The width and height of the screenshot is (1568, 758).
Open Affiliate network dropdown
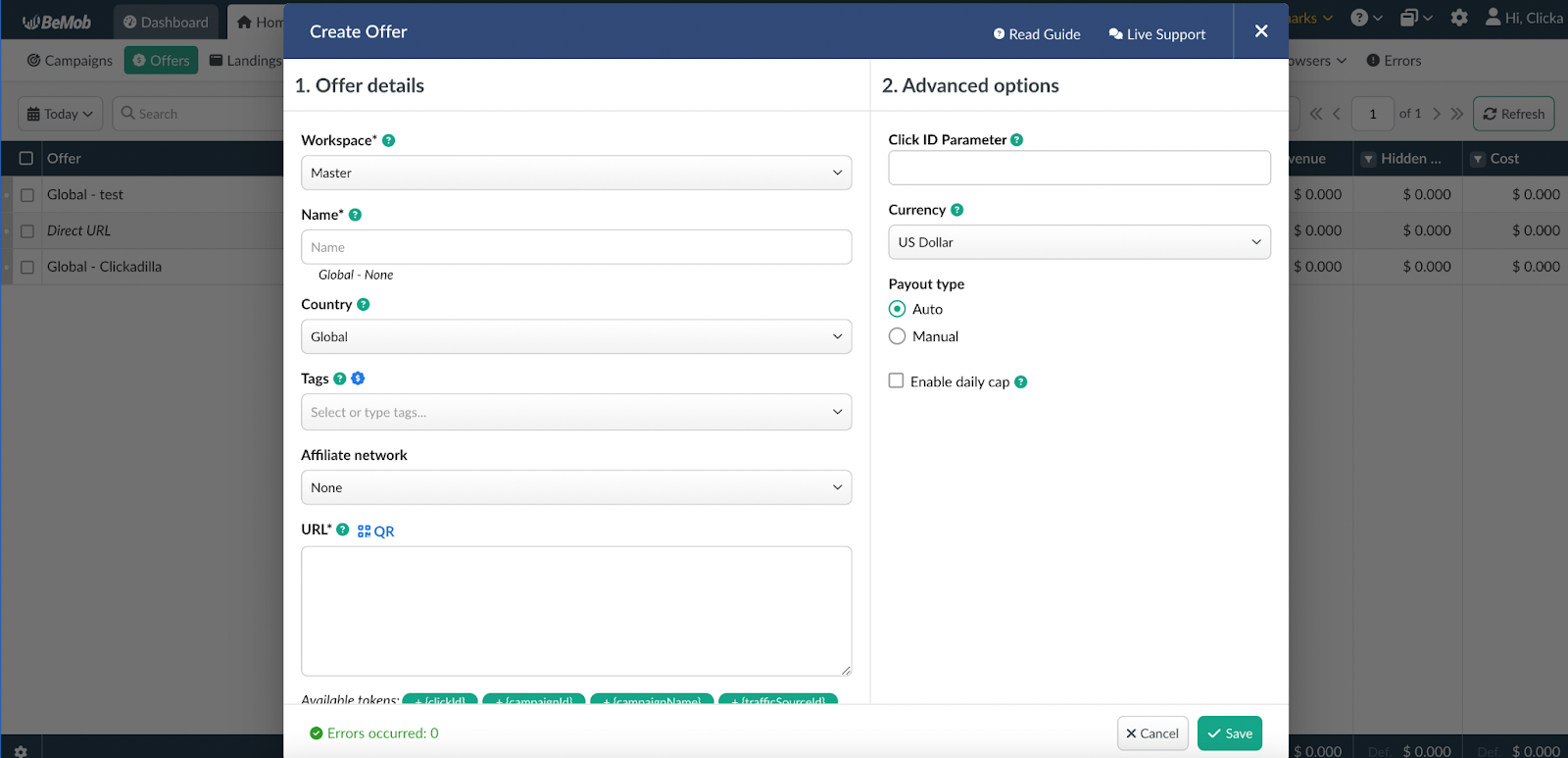pos(575,487)
